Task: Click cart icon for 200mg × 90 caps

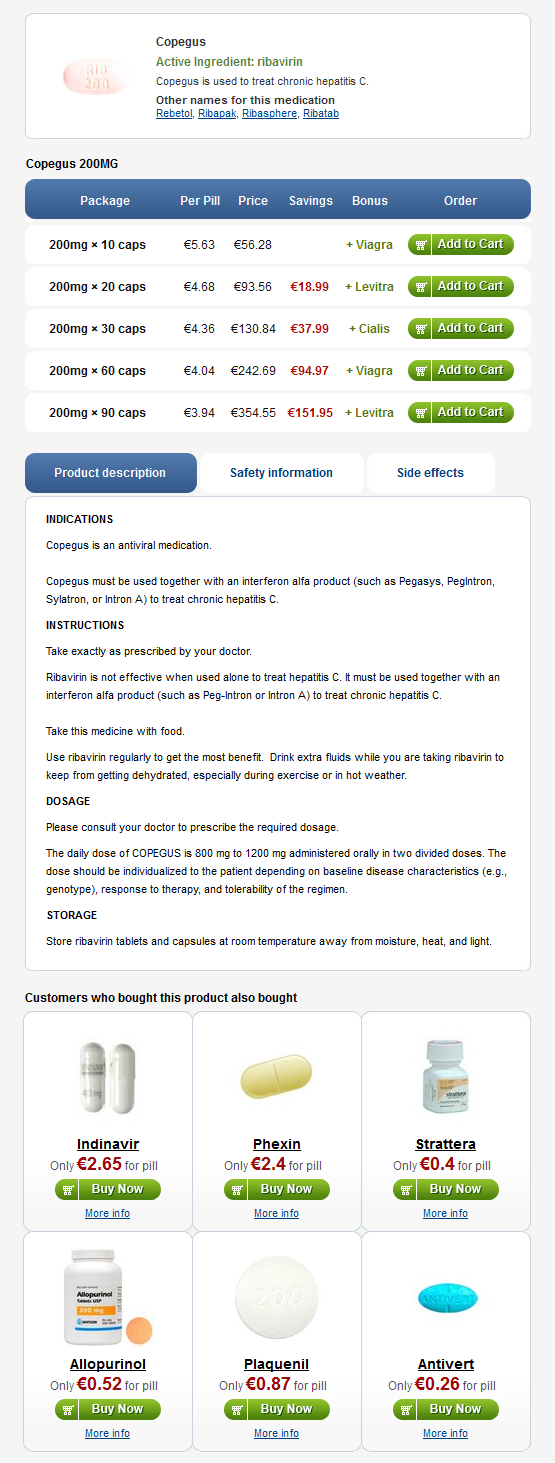Action: coord(421,412)
